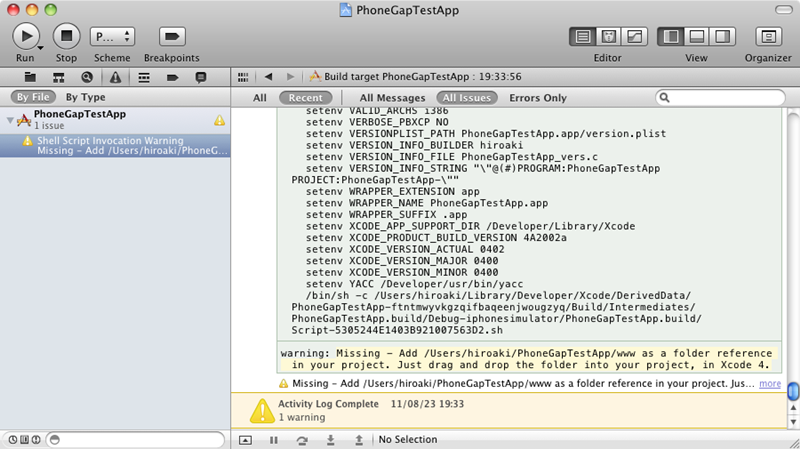This screenshot has height=449, width=800.
Task: Click the Step Over debug button
Action: pyautogui.click(x=302, y=440)
